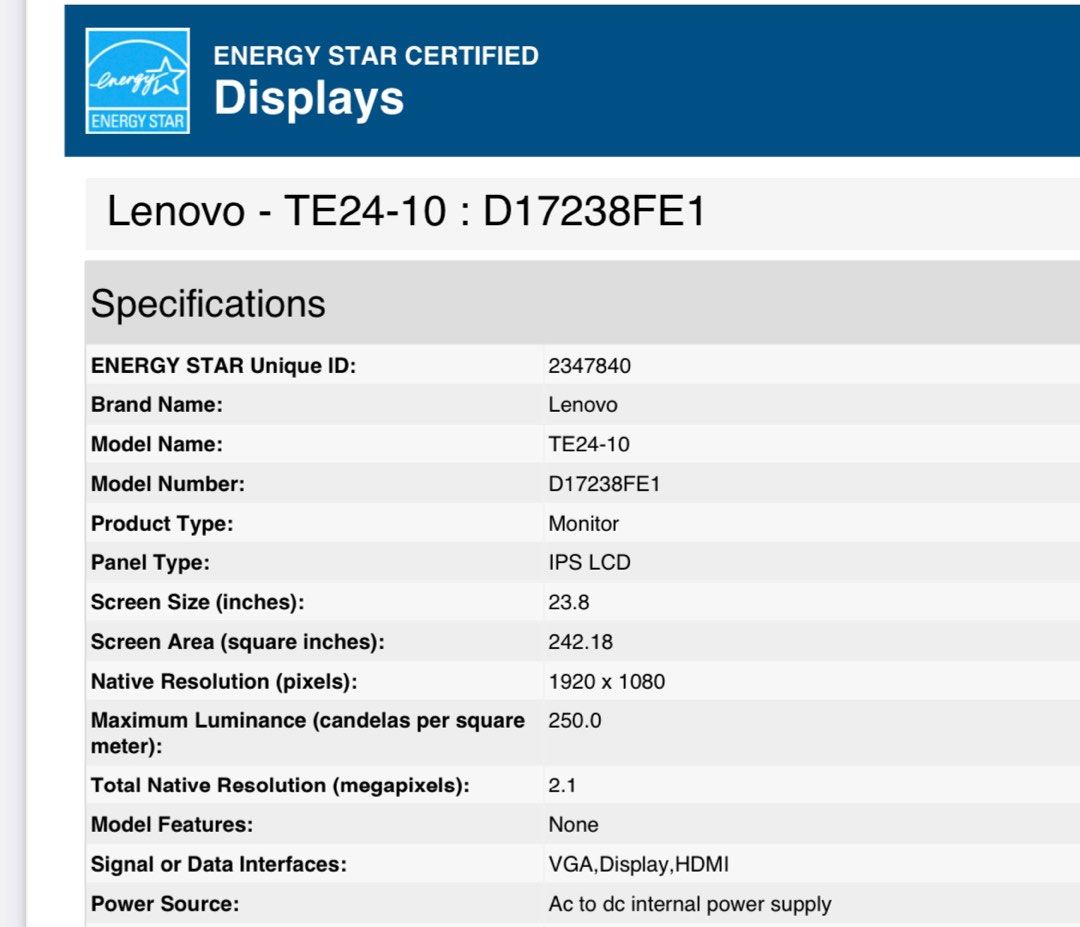Click the ENERGY STAR logo icon

tap(138, 81)
